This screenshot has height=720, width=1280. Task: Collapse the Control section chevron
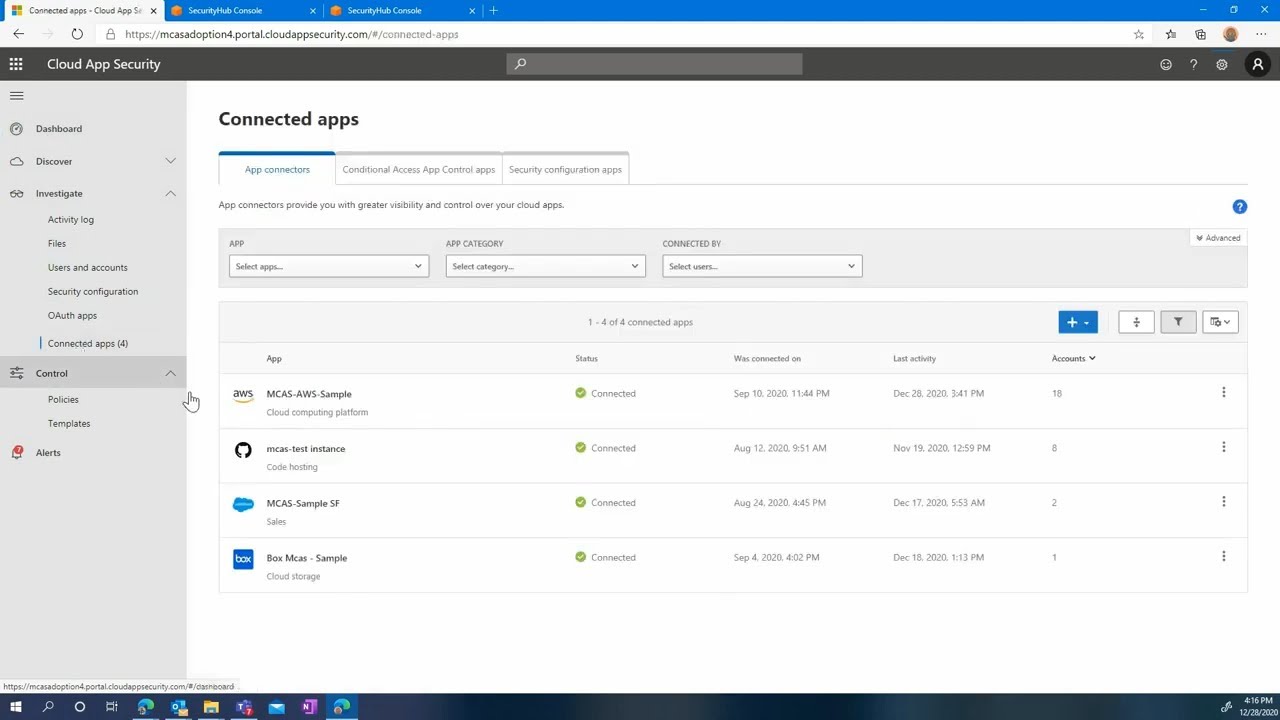click(x=170, y=373)
